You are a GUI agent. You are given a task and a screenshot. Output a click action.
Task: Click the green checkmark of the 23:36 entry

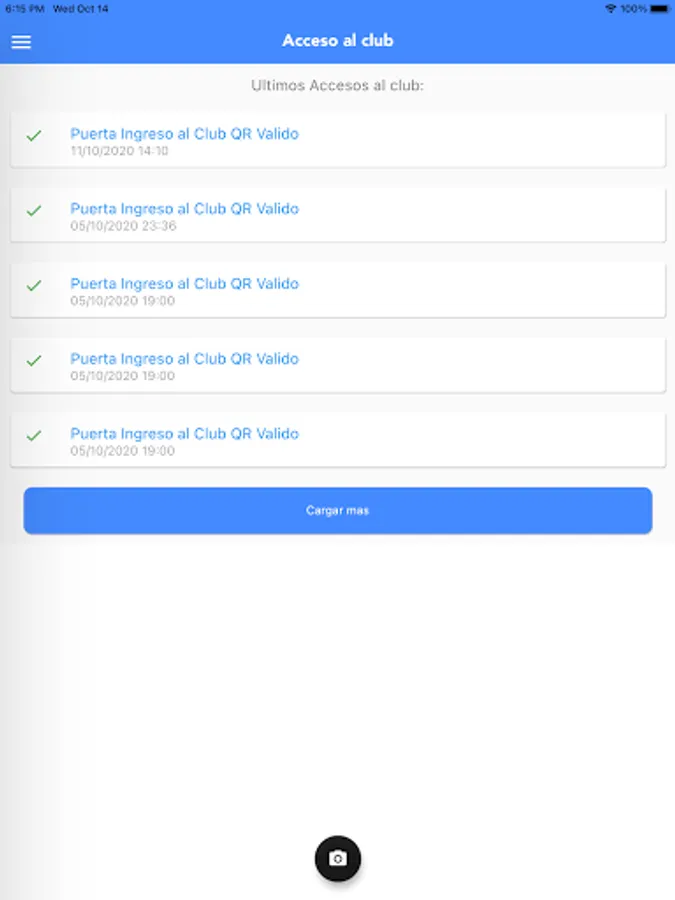[x=34, y=210]
